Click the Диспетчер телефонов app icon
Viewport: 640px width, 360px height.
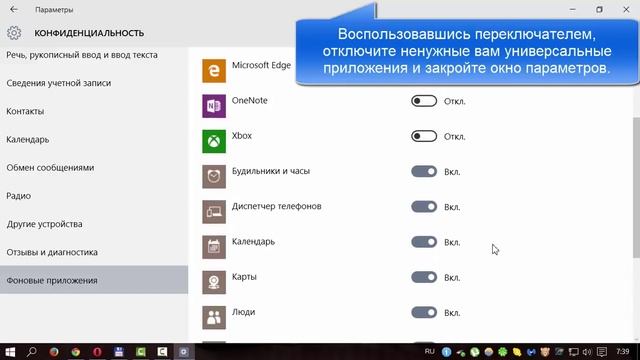(214, 211)
